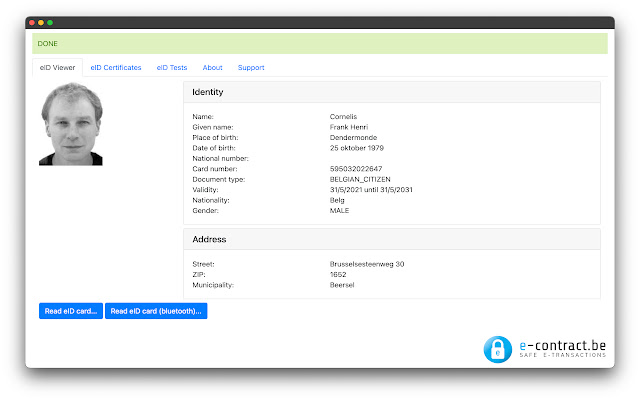640x400 pixels.
Task: Click the e-contract.be padlock logo icon
Action: point(498,349)
